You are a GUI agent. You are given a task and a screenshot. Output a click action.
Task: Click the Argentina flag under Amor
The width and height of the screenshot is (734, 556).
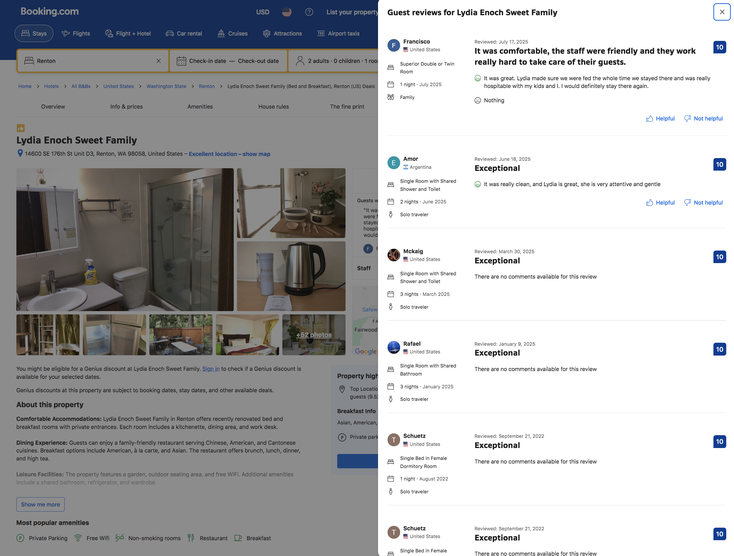point(405,167)
